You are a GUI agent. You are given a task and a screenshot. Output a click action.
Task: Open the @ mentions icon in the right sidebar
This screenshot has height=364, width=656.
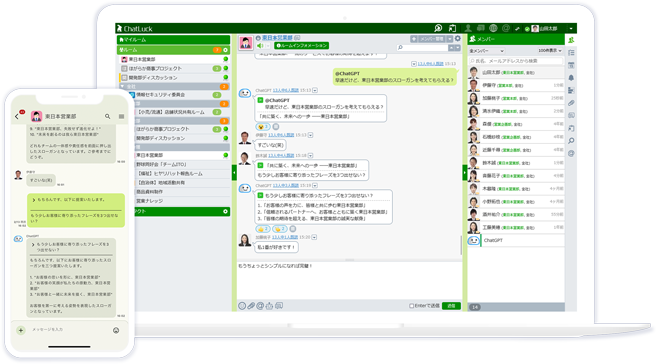click(571, 153)
